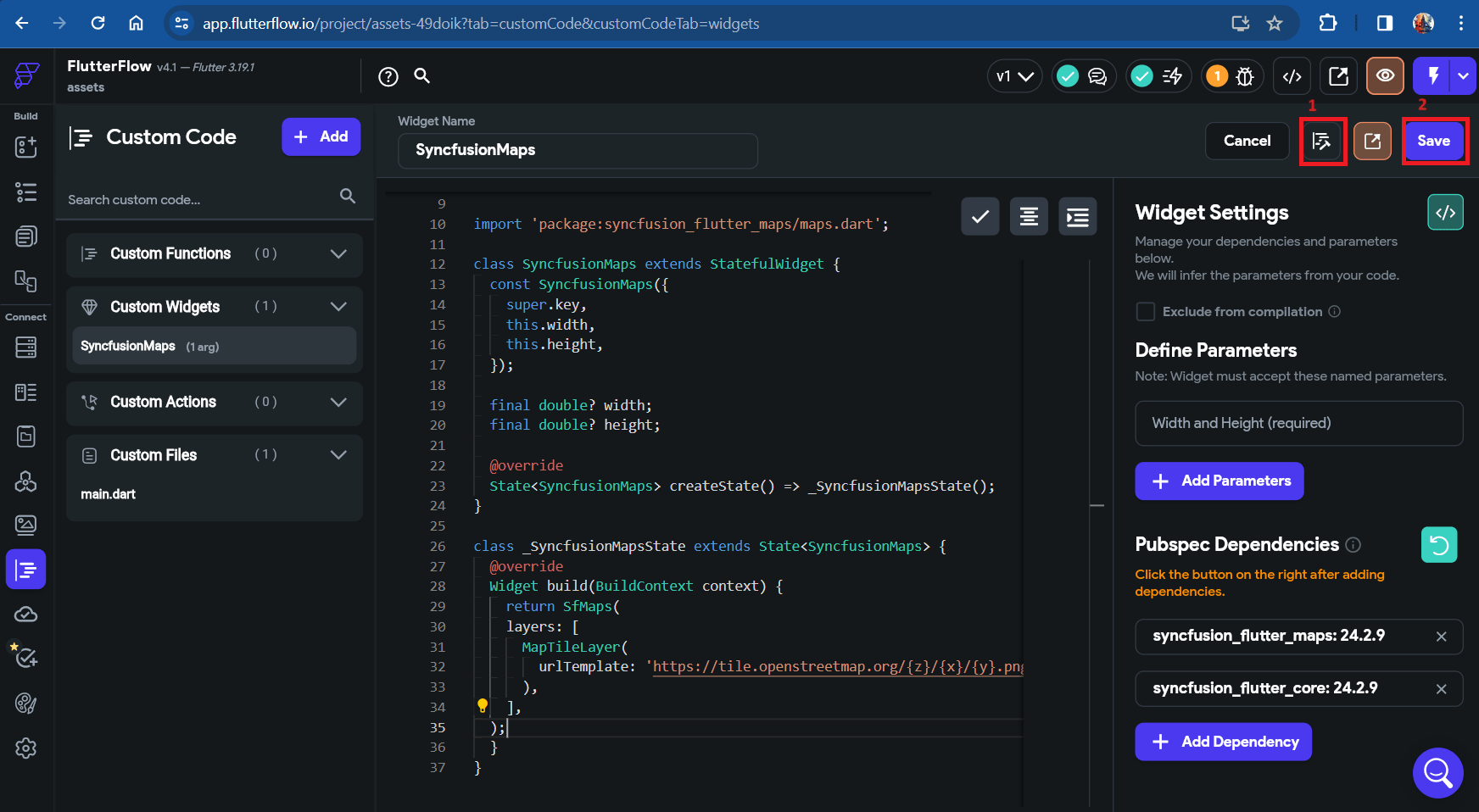Click the Width and Height required field
This screenshot has width=1479, height=812.
point(1298,423)
